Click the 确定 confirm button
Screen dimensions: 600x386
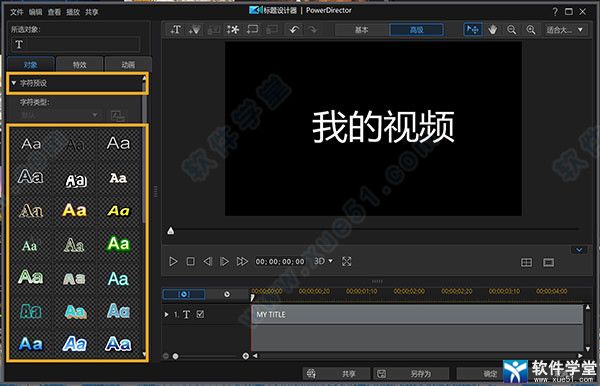click(480, 374)
